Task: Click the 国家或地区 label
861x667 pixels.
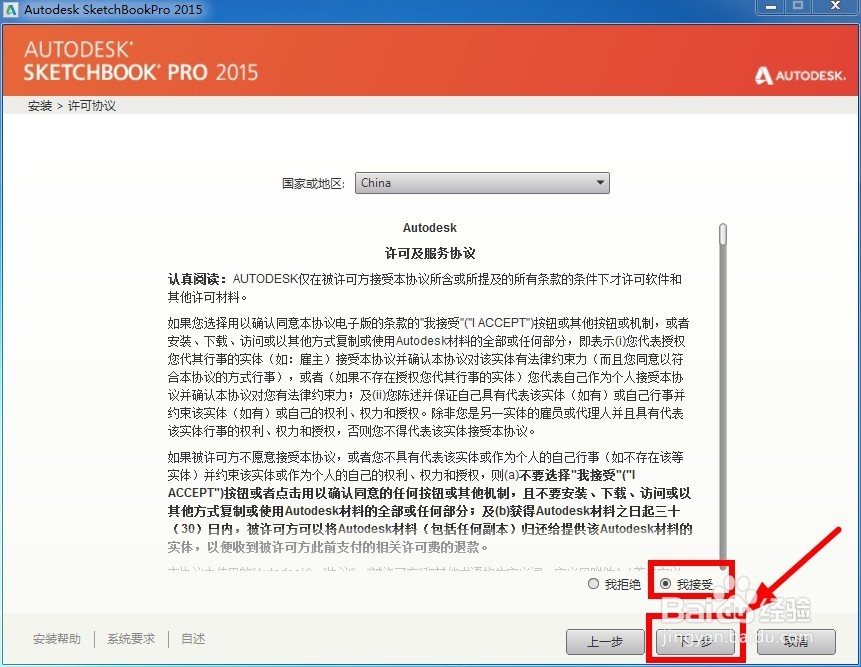Action: pyautogui.click(x=313, y=183)
